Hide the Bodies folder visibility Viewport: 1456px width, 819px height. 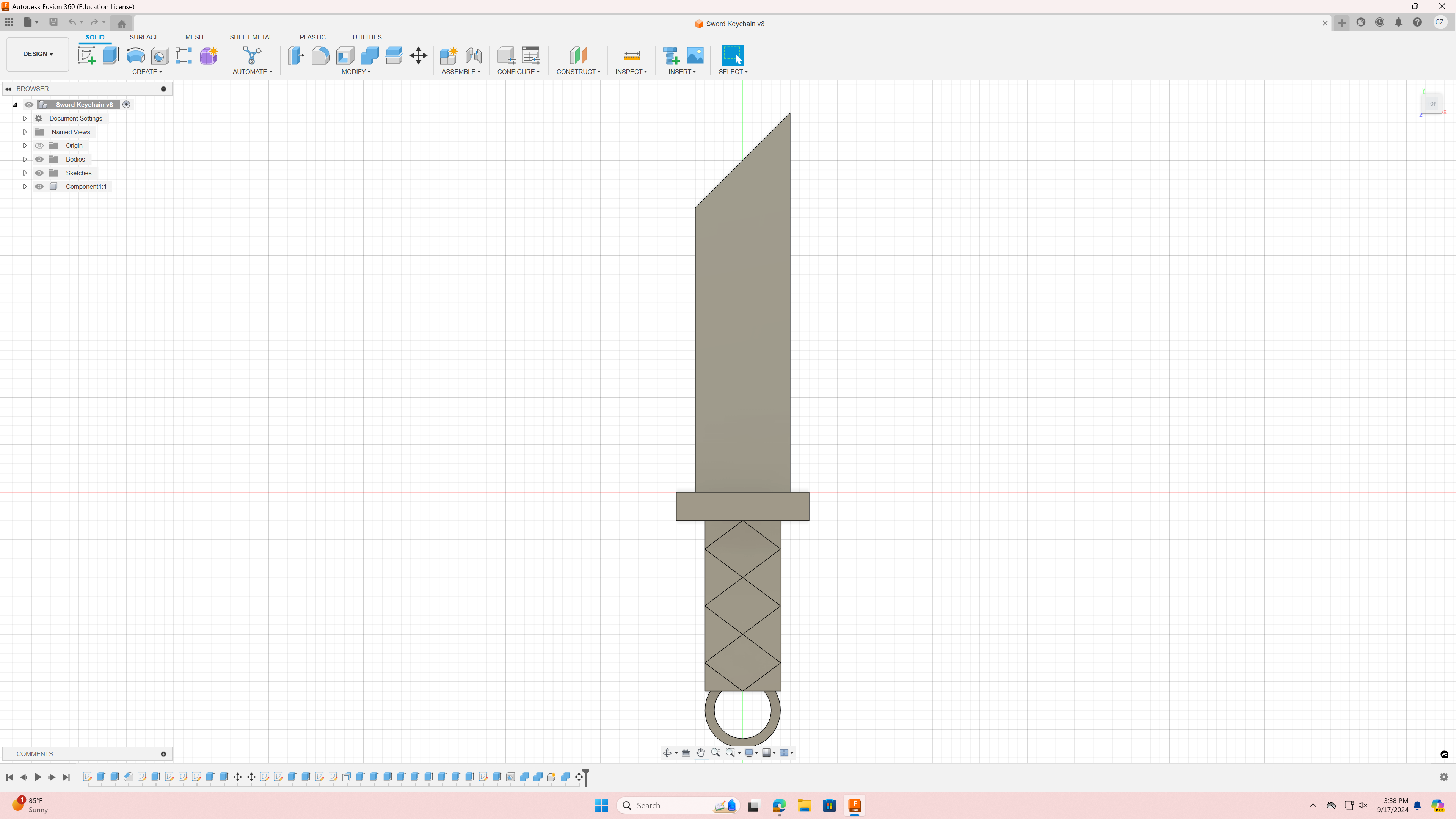pos(39,159)
